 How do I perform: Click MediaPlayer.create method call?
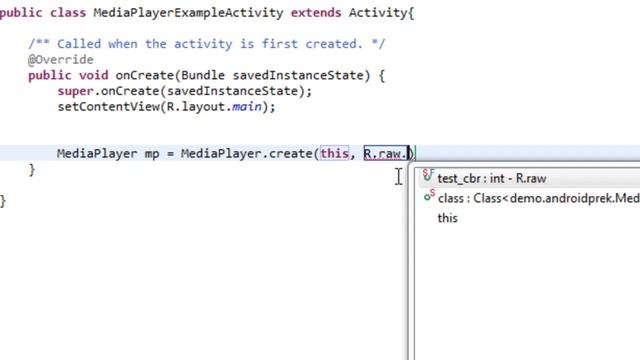(247, 154)
